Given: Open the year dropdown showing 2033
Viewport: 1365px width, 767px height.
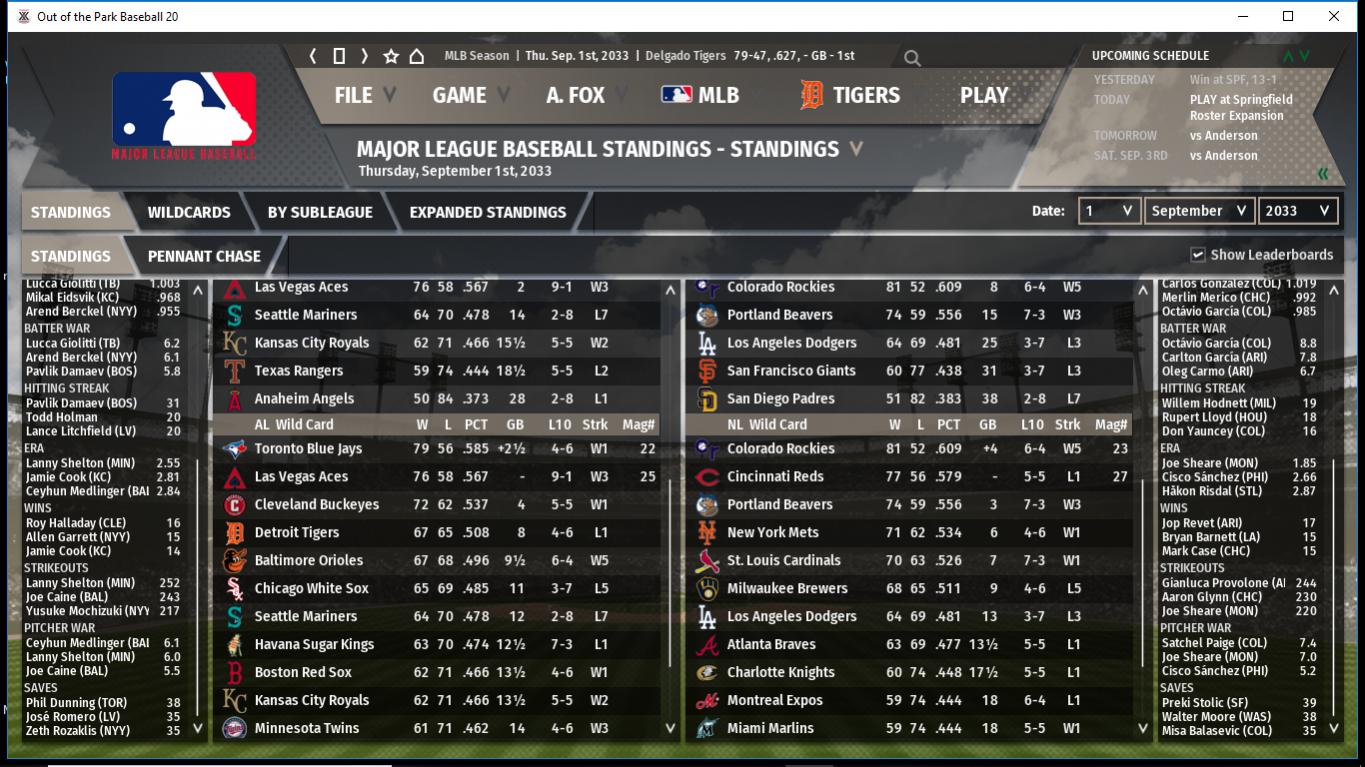Looking at the screenshot, I should pos(1298,211).
